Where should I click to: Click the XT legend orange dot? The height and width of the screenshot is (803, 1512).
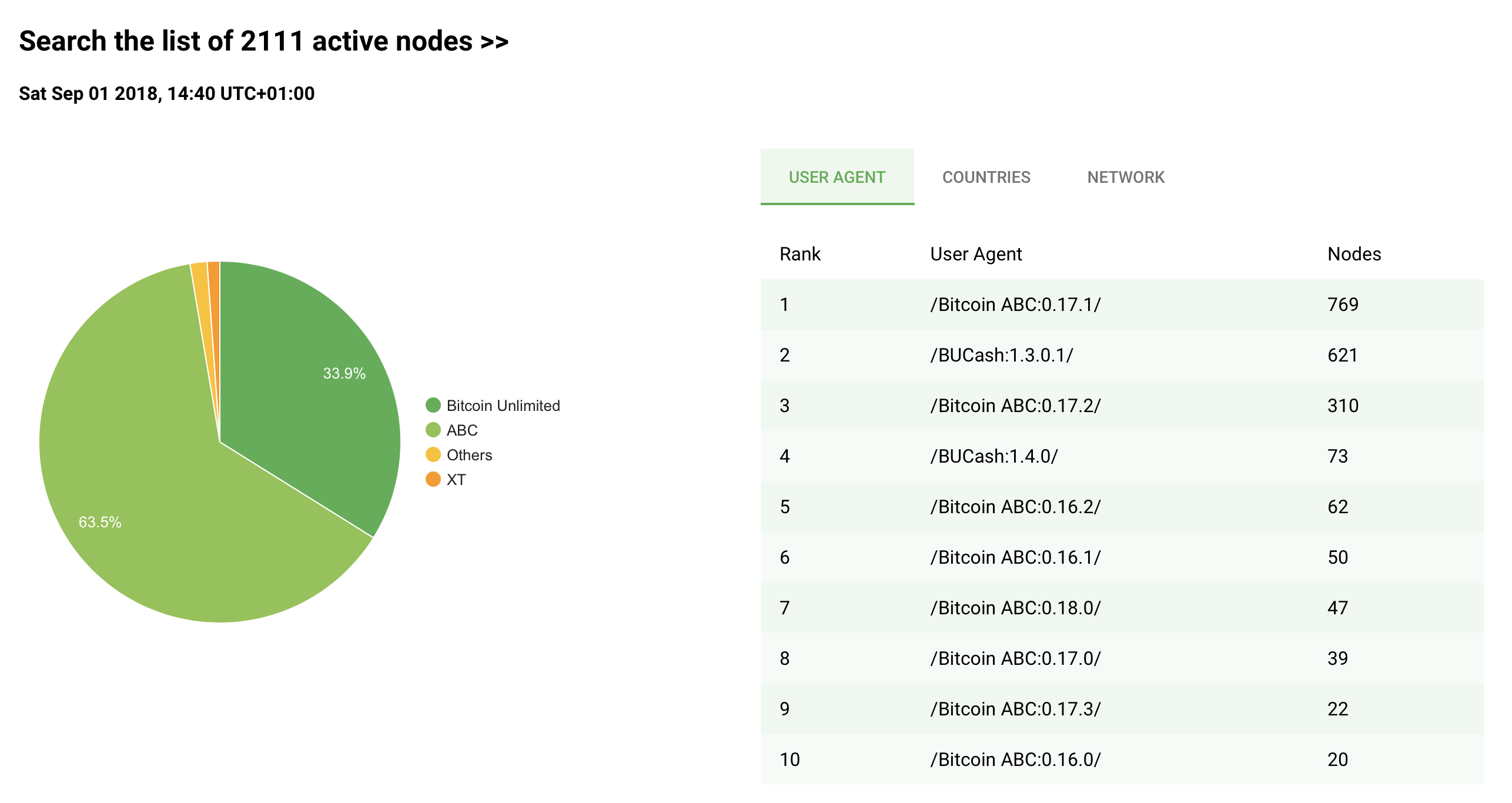click(x=433, y=479)
